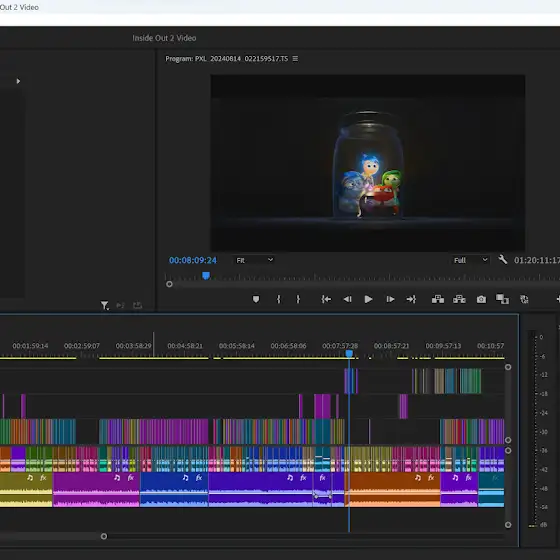Jump to the Out point
This screenshot has height=560, width=560.
[x=411, y=299]
